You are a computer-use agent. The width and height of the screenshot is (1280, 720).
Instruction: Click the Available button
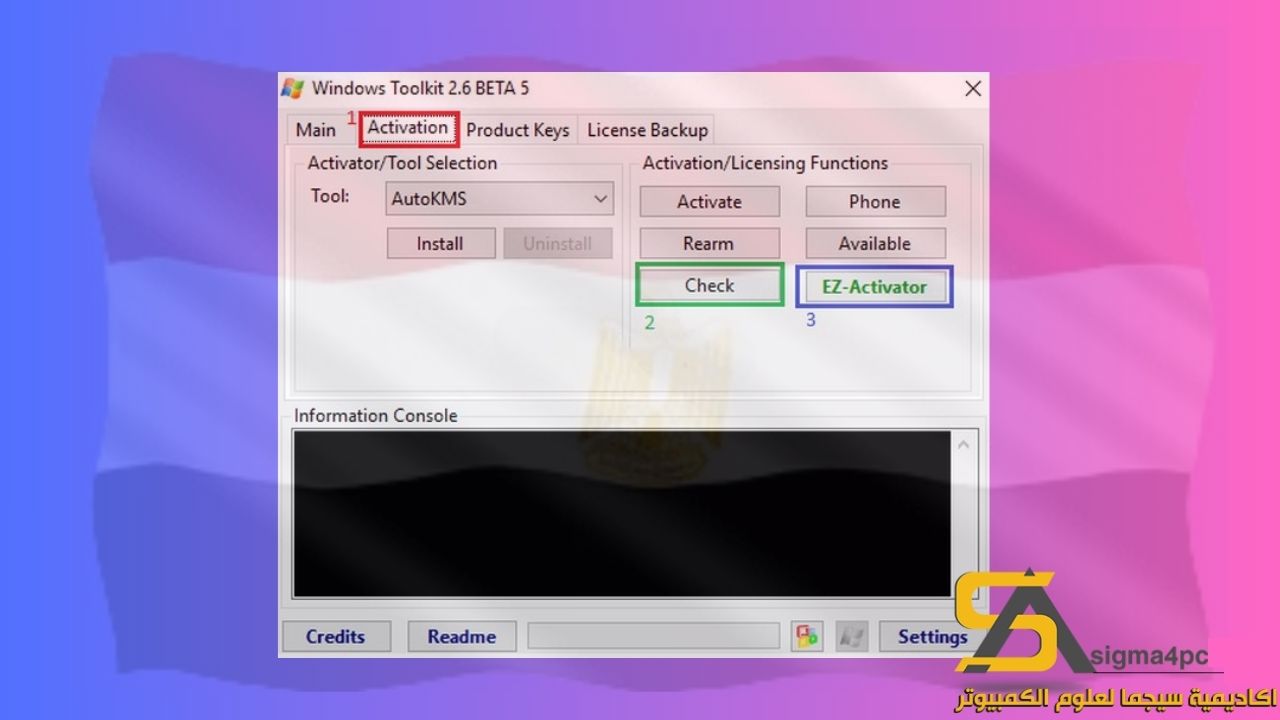pyautogui.click(x=875, y=243)
